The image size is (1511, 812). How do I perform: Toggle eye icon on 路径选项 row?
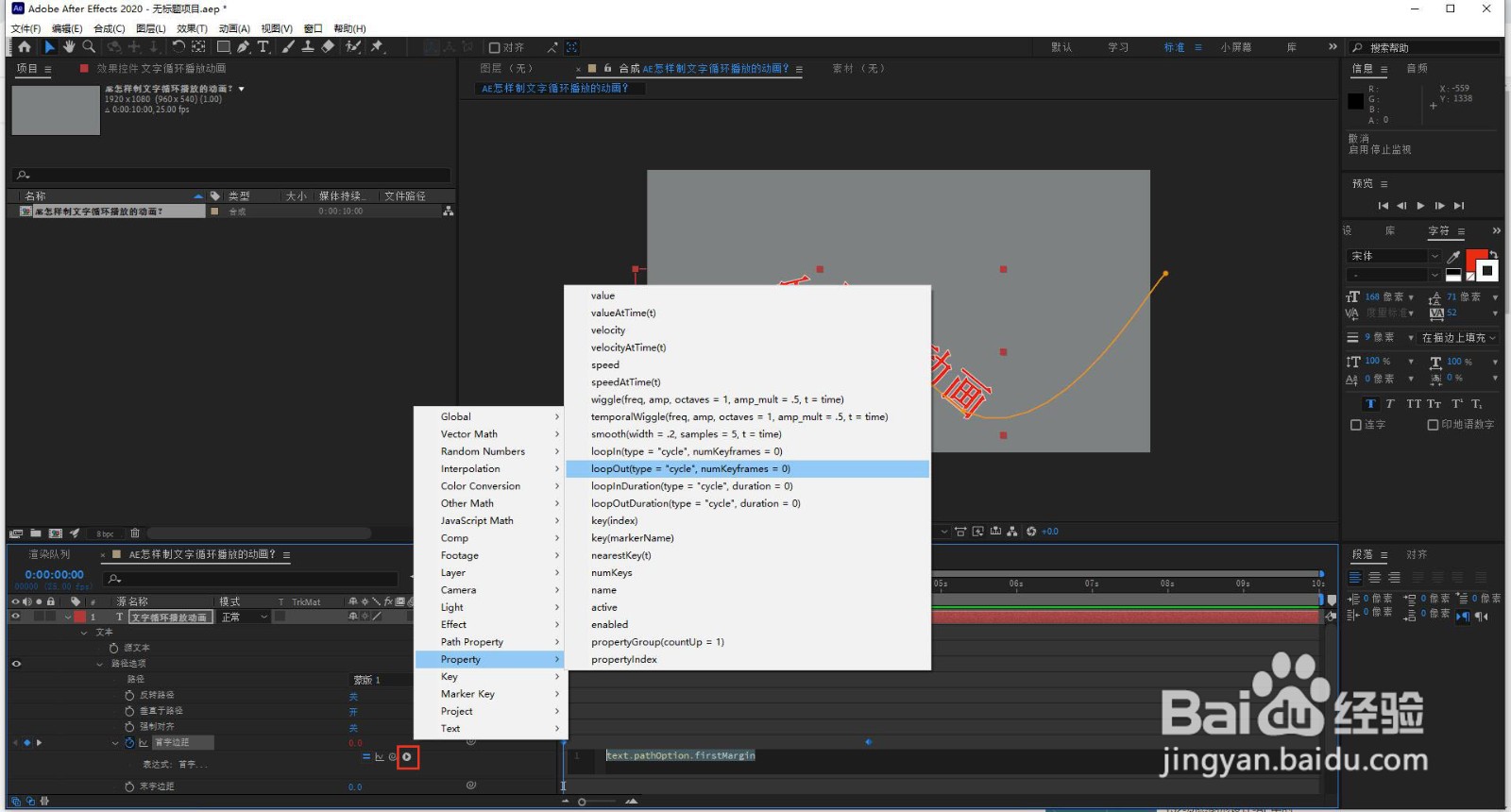[x=15, y=664]
